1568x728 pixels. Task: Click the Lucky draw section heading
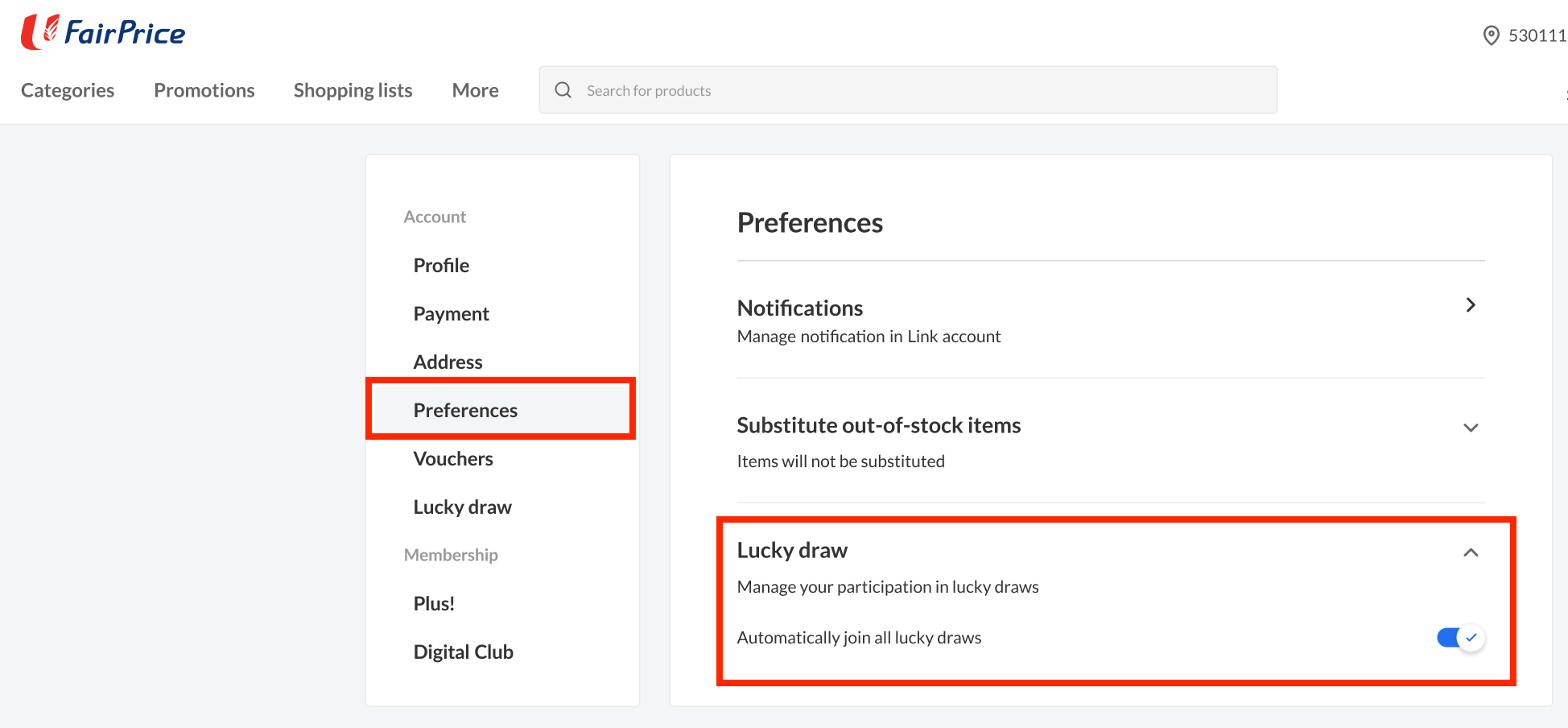pos(793,551)
